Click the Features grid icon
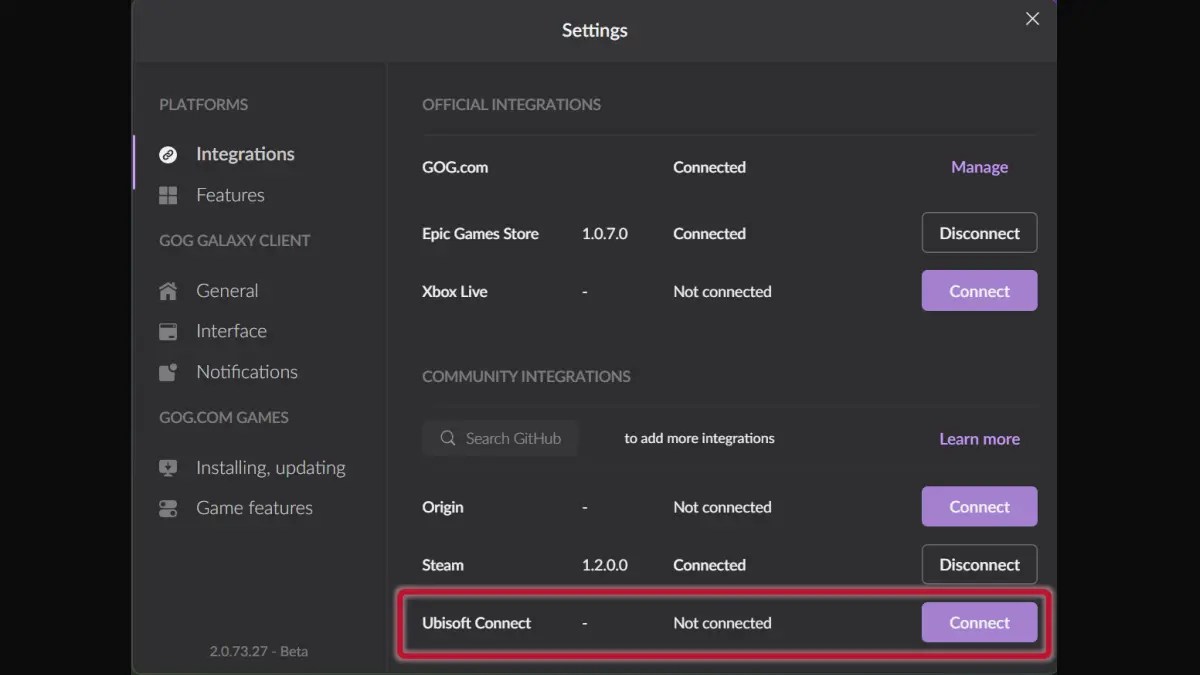 [170, 194]
